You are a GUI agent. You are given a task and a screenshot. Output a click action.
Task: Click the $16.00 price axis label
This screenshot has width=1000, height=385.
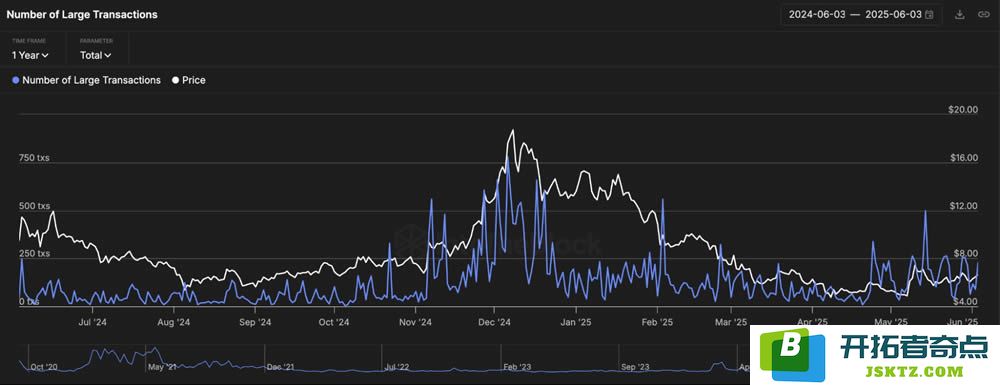tap(963, 158)
